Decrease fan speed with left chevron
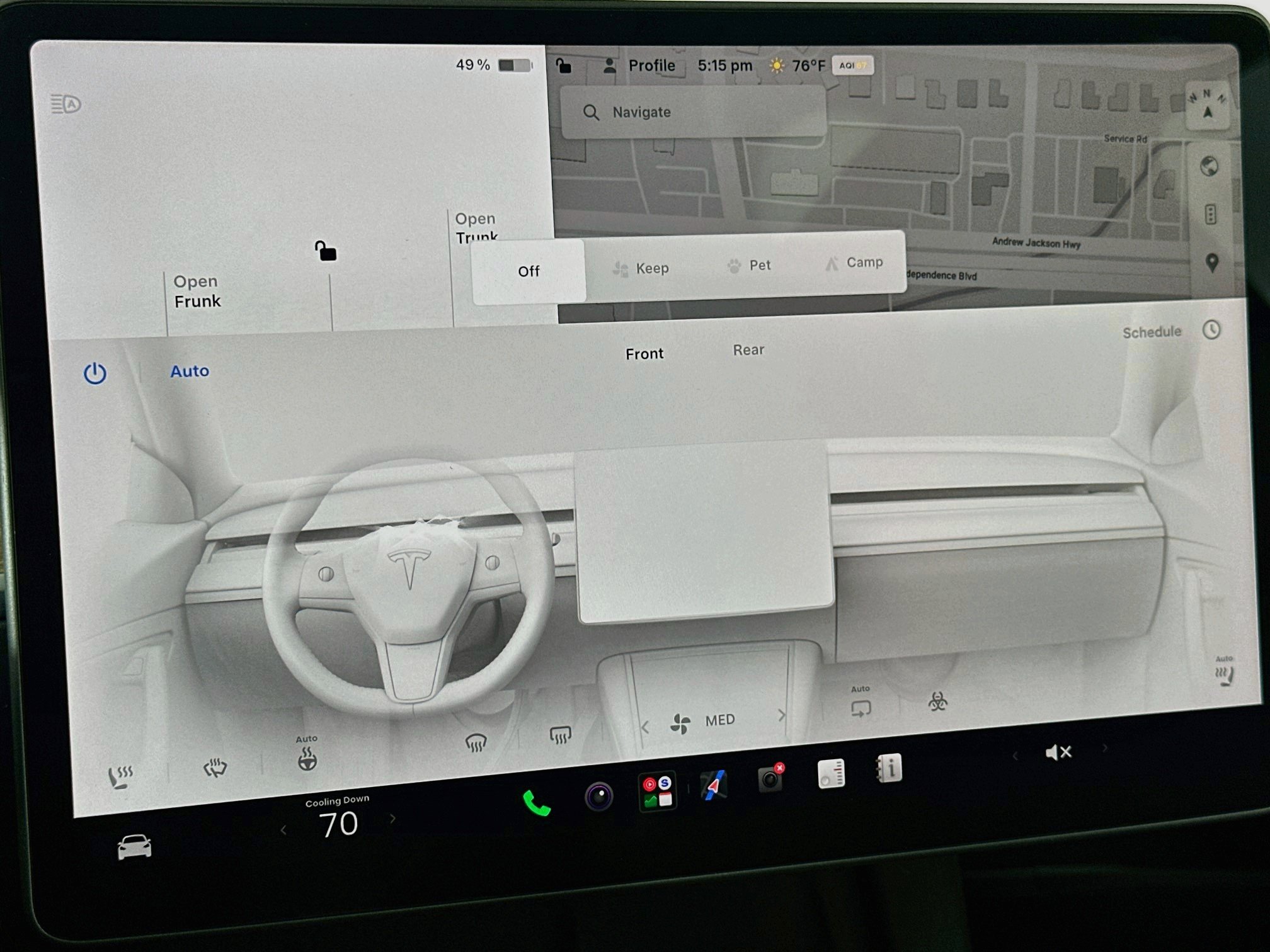 [644, 727]
